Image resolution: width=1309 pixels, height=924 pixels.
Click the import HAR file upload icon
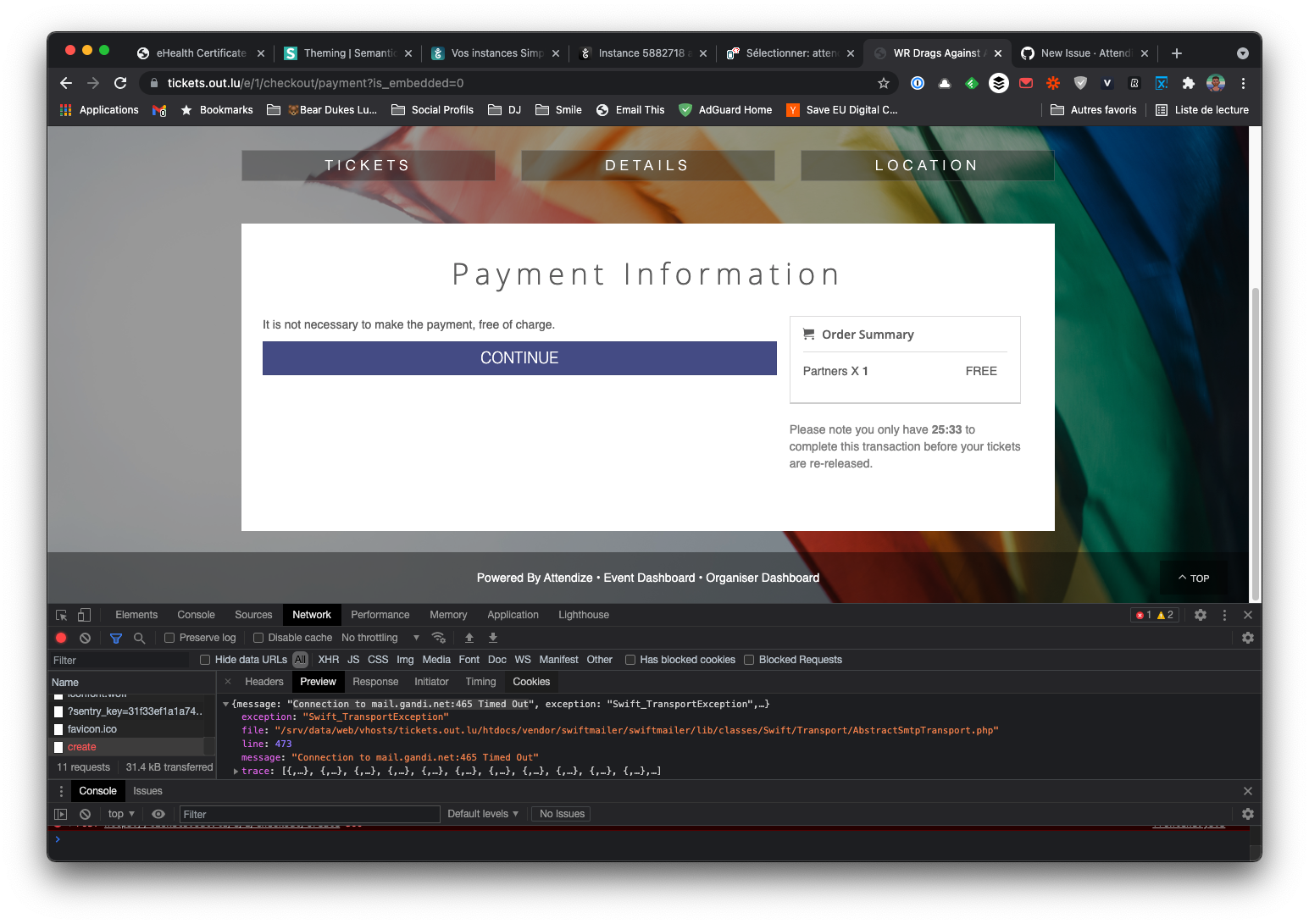pos(469,637)
